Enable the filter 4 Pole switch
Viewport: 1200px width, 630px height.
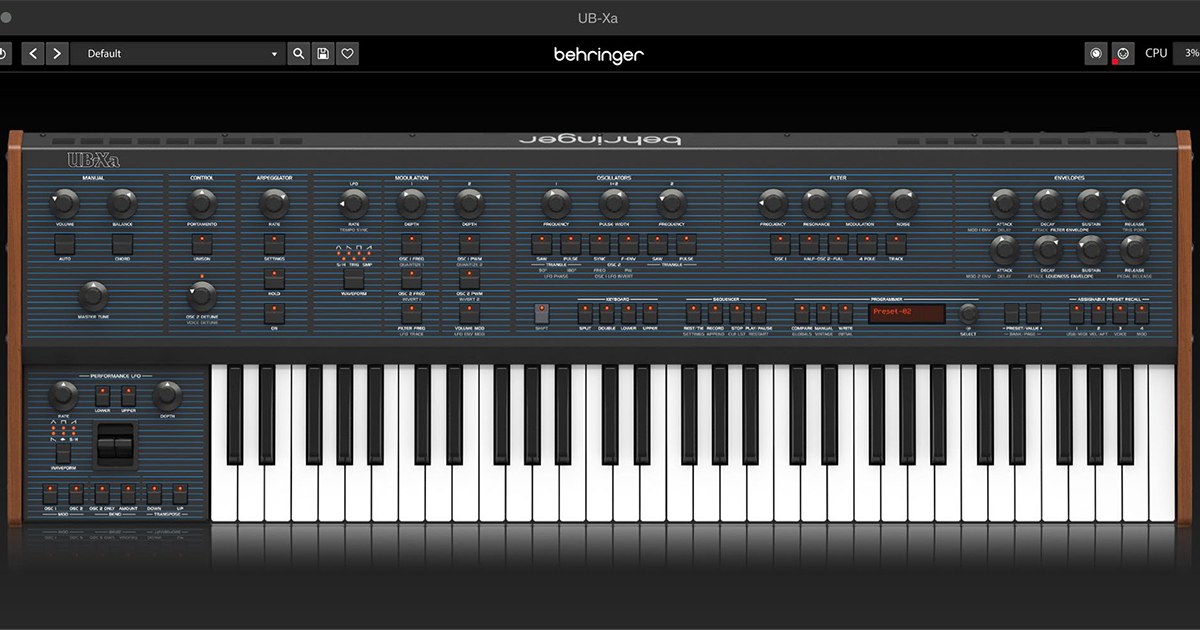[867, 243]
